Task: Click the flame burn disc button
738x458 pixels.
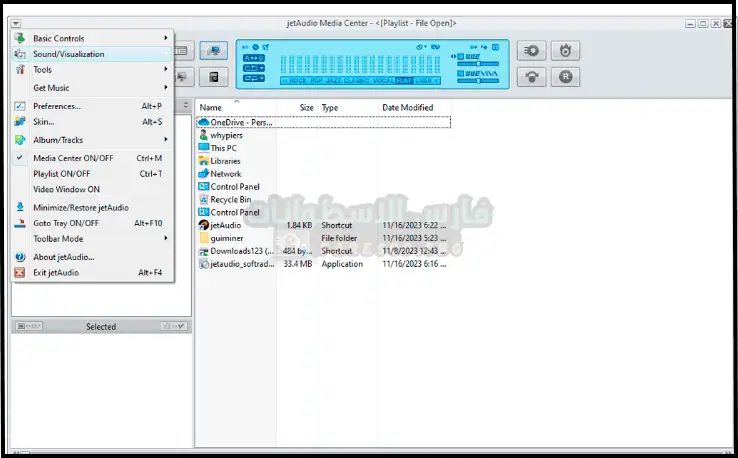Action: pyautogui.click(x=565, y=50)
